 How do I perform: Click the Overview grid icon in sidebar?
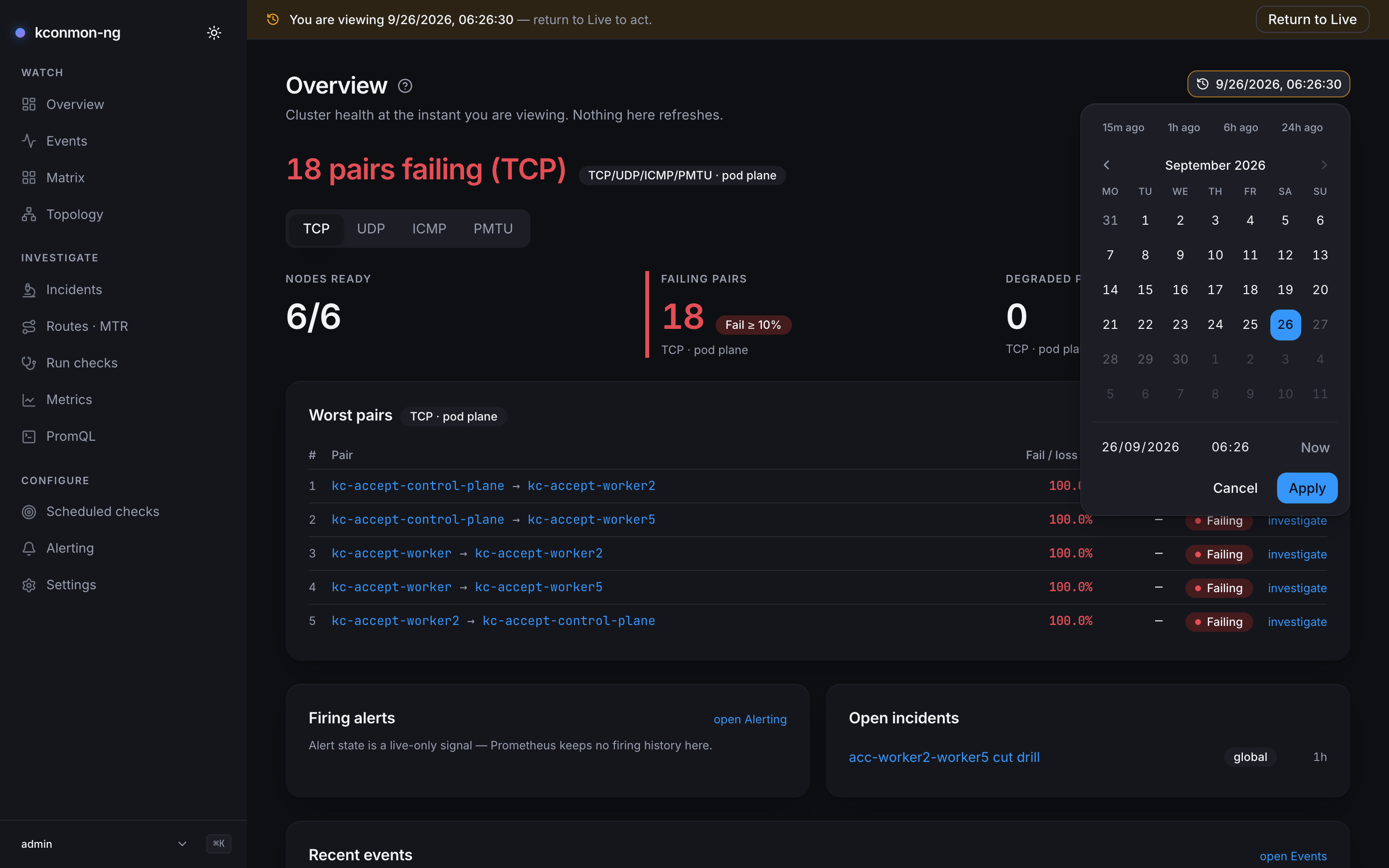point(29,105)
